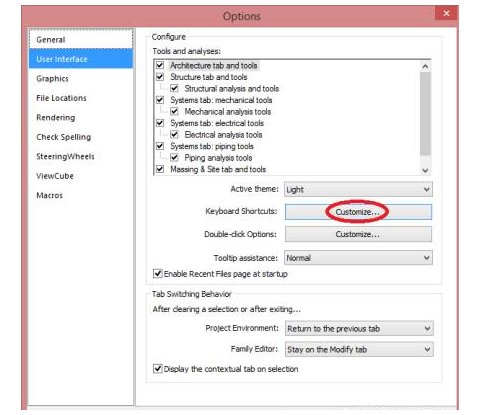The width and height of the screenshot is (502, 415).
Task: Select the 'Electrical analysis tools' label
Action: [223, 135]
